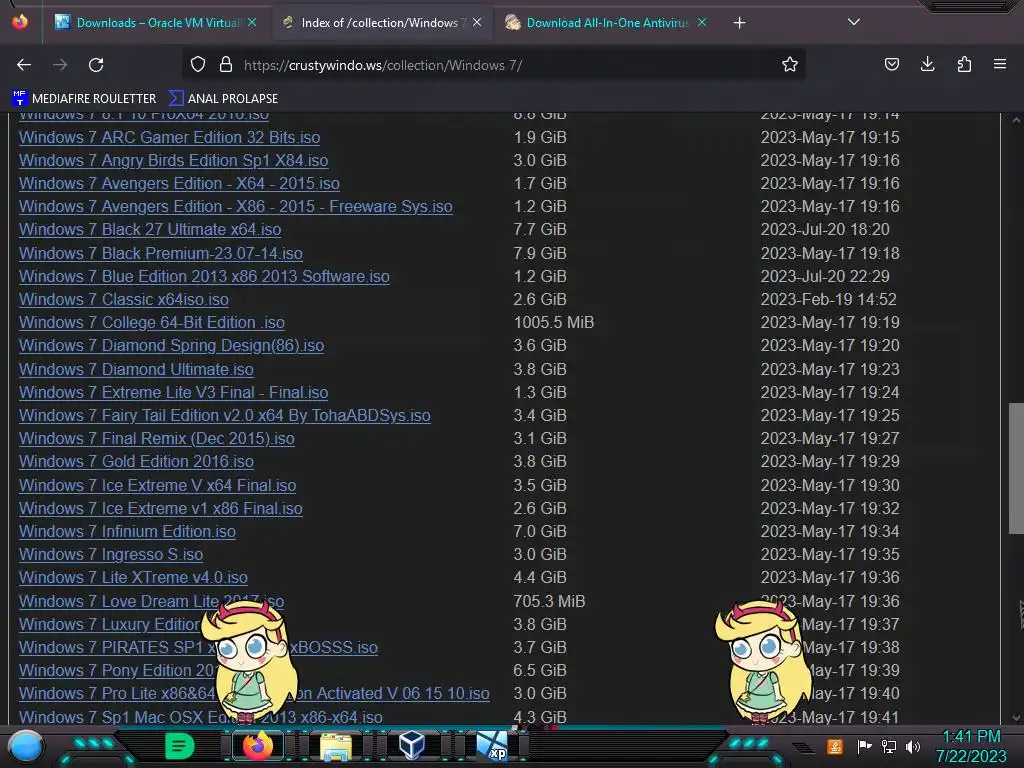Show site security padlock info
Image resolution: width=1024 pixels, height=768 pixels.
click(x=226, y=65)
